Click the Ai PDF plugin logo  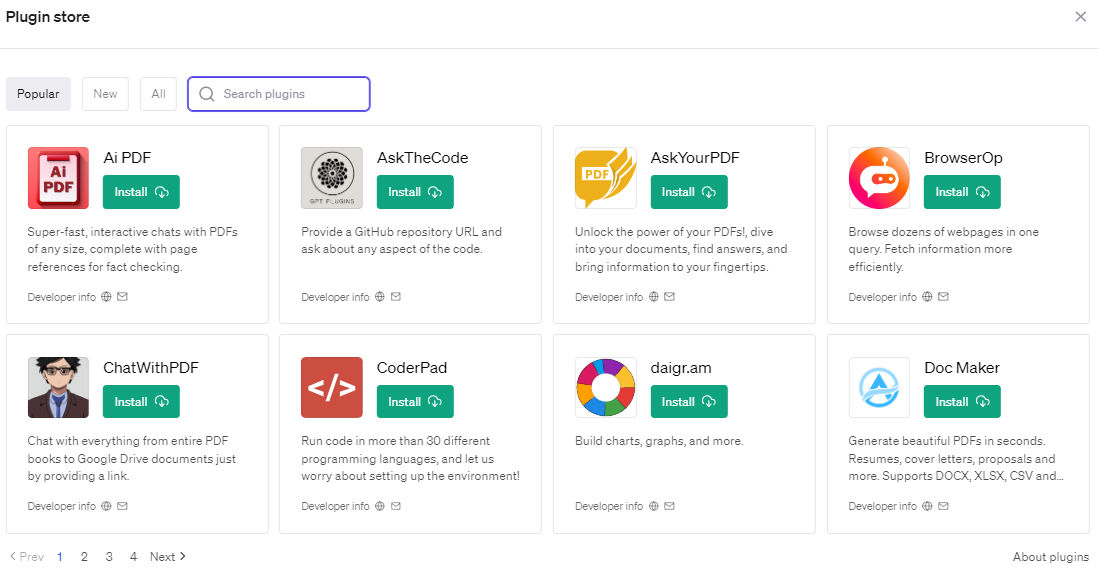tap(58, 178)
